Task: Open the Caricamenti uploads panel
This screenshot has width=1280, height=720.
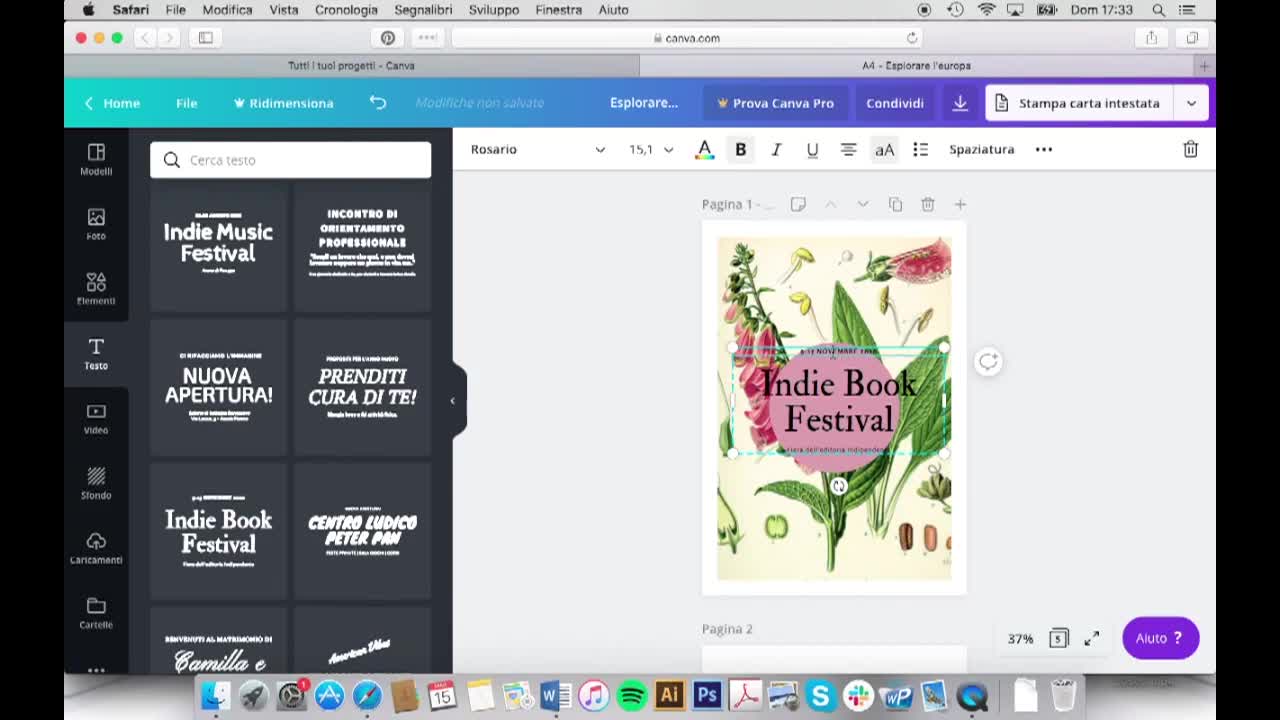Action: pyautogui.click(x=96, y=549)
